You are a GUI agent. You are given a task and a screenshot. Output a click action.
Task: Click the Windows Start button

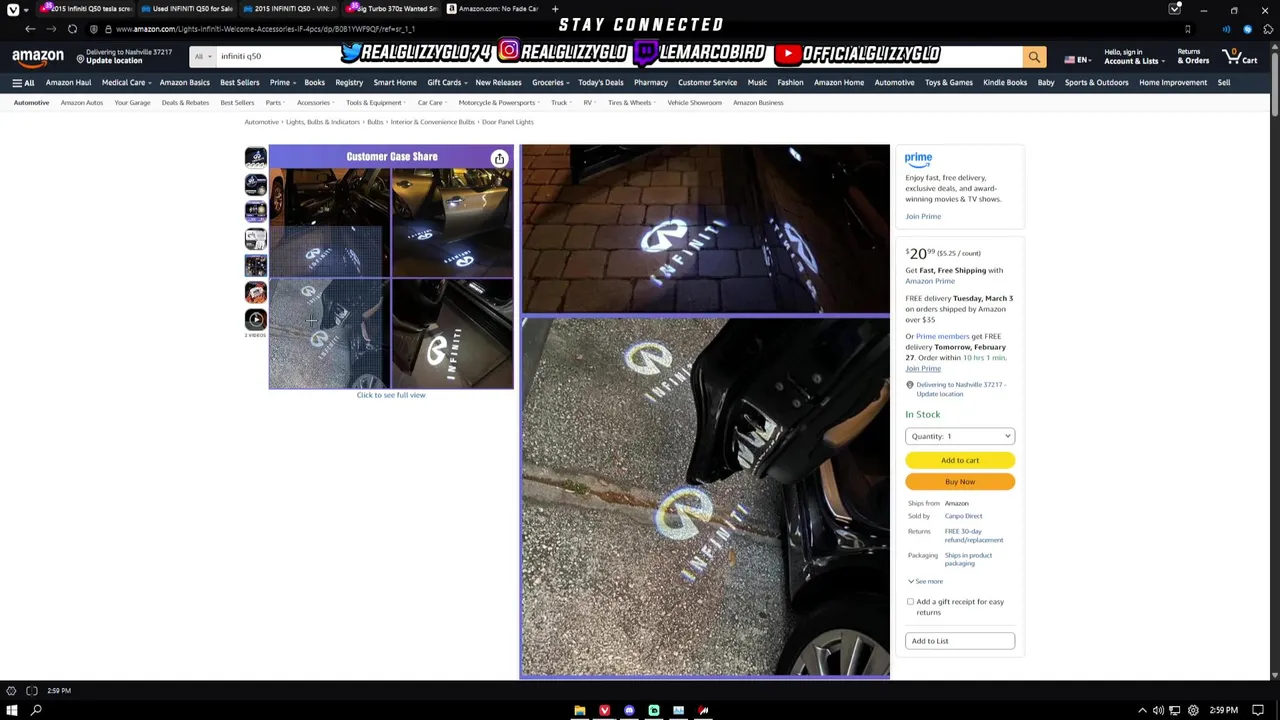pyautogui.click(x=12, y=710)
